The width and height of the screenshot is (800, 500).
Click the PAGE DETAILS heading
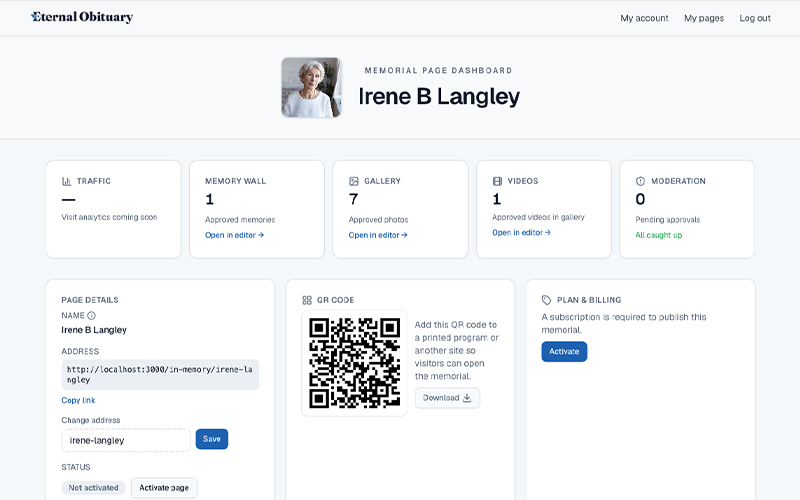click(x=90, y=300)
